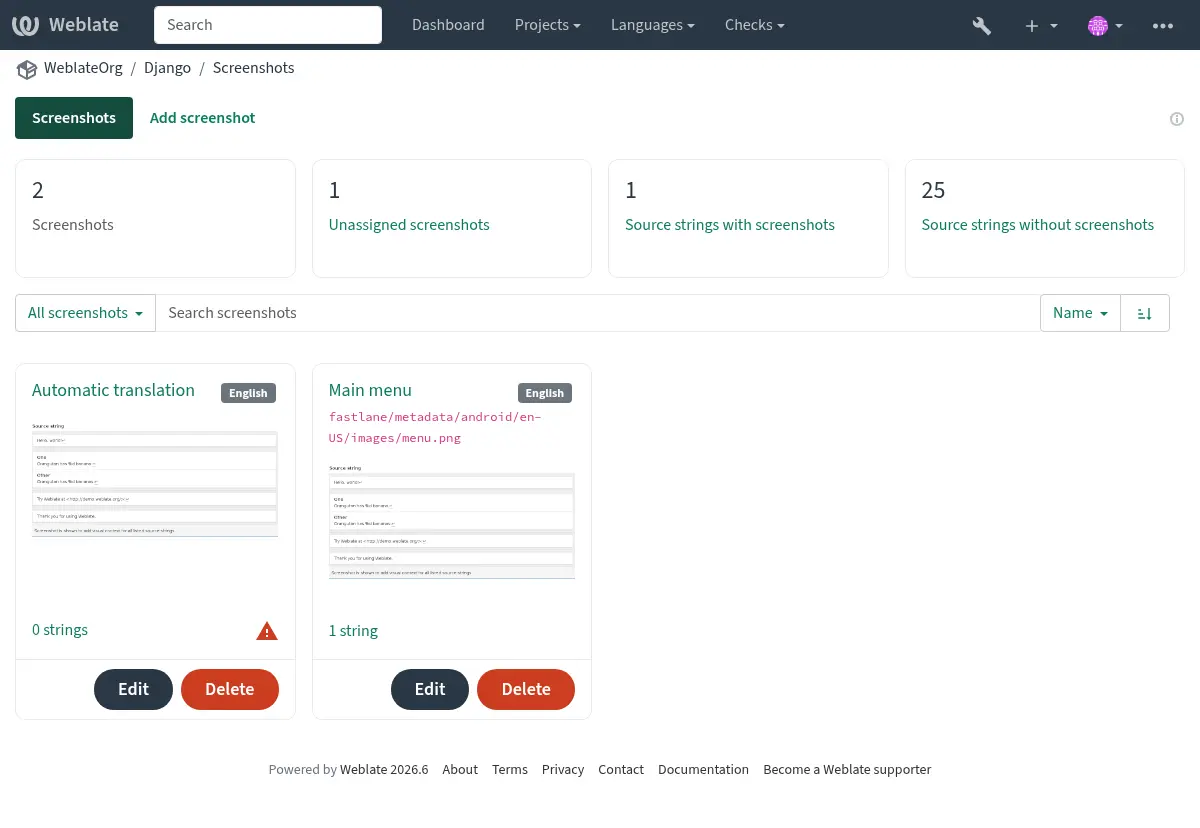The height and width of the screenshot is (828, 1200).
Task: Open the user avatar menu
Action: pyautogui.click(x=1105, y=26)
